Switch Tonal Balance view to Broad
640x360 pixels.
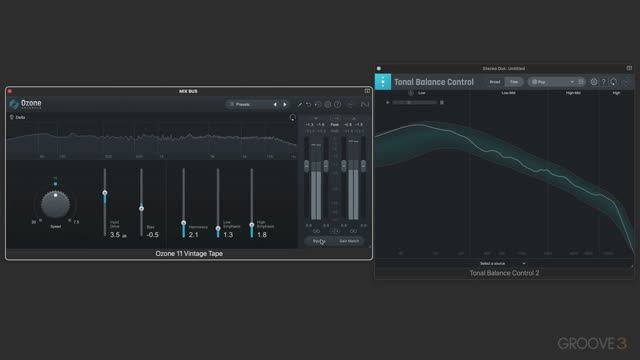tap(495, 82)
